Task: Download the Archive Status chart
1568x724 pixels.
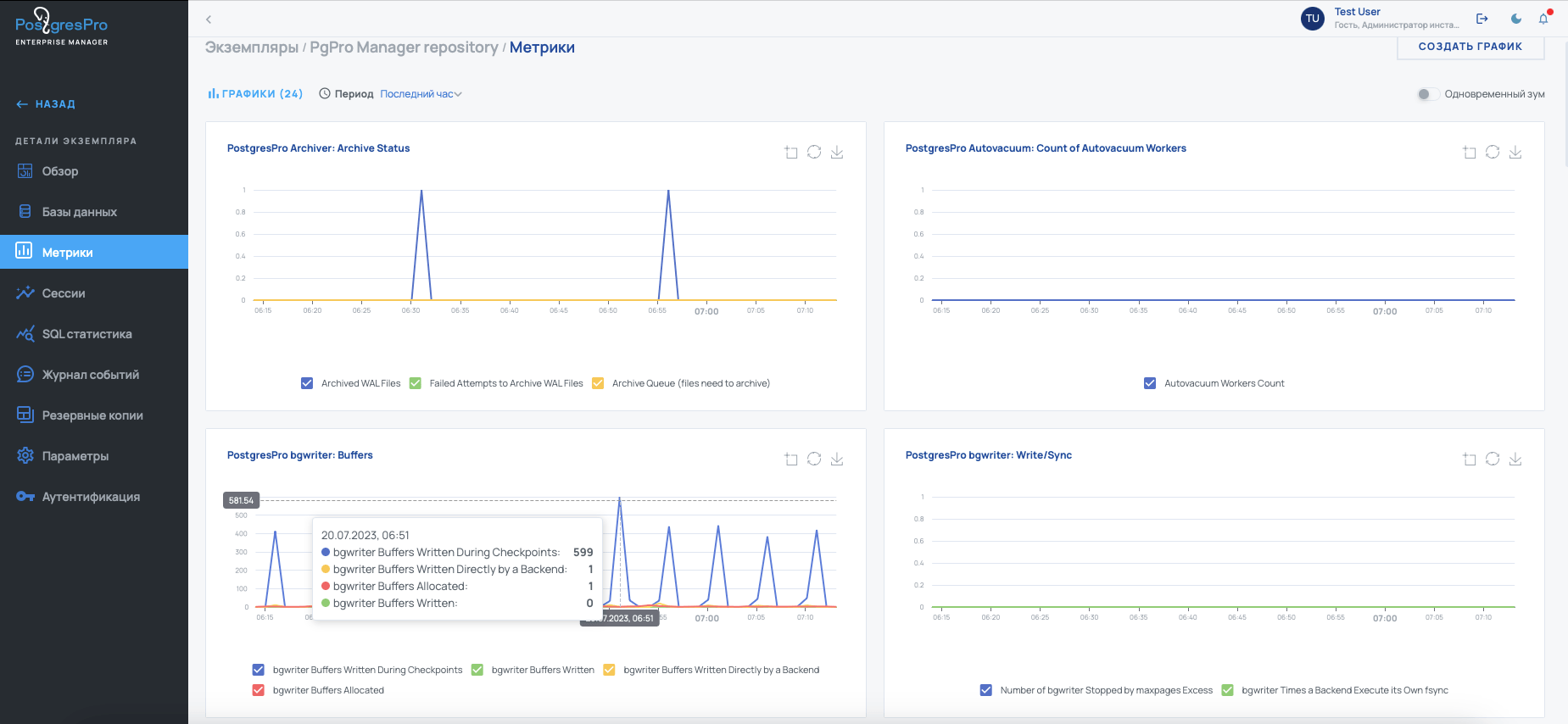Action: [837, 152]
